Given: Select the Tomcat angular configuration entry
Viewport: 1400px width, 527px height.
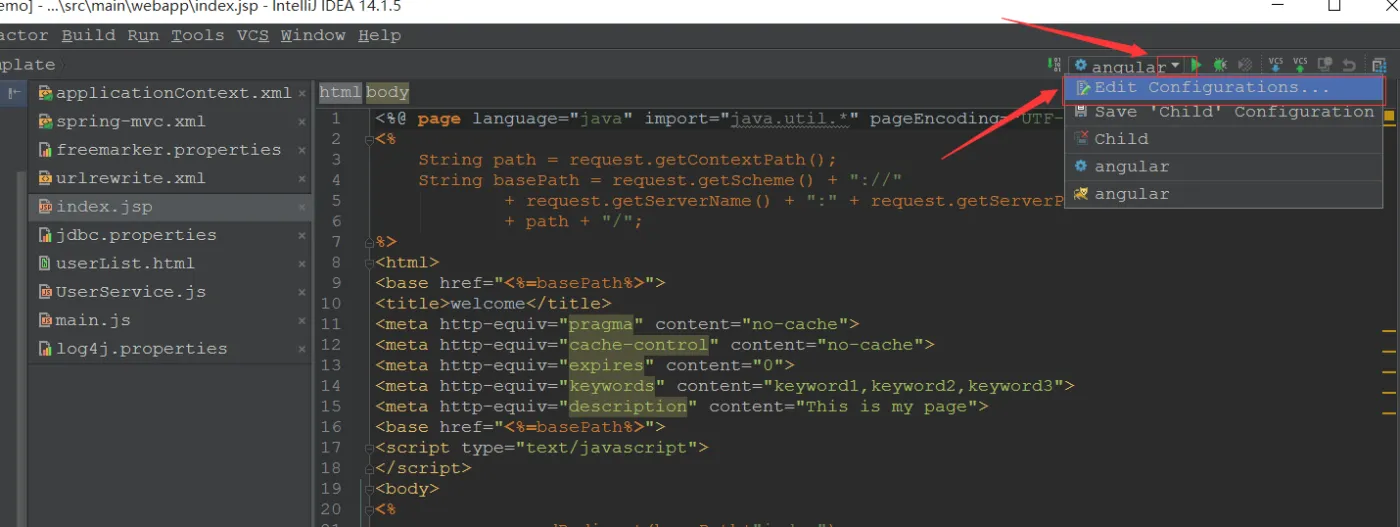Looking at the screenshot, I should pos(1130,194).
